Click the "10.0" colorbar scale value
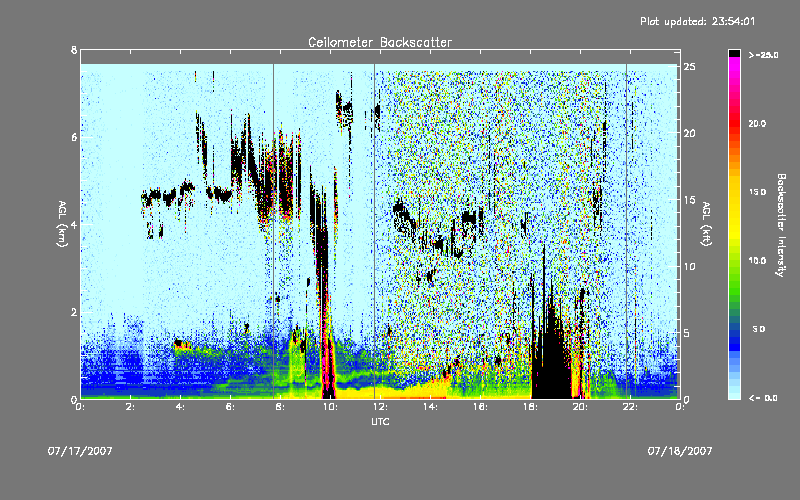This screenshot has width=800, height=500. [x=757, y=261]
